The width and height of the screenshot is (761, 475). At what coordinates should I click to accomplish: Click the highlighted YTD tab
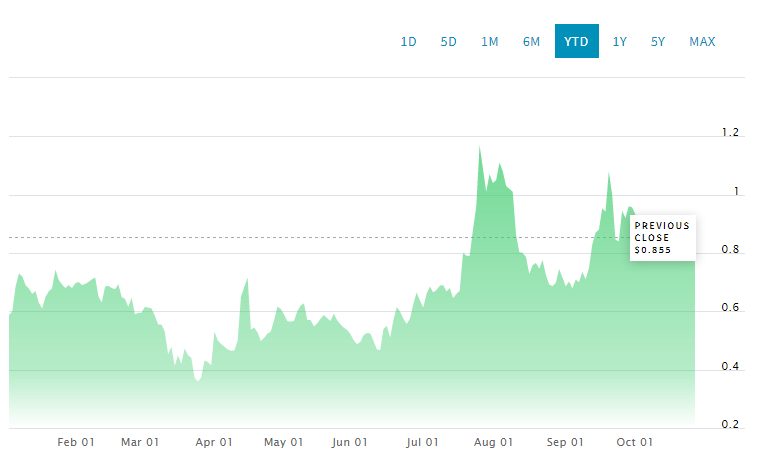(x=576, y=41)
